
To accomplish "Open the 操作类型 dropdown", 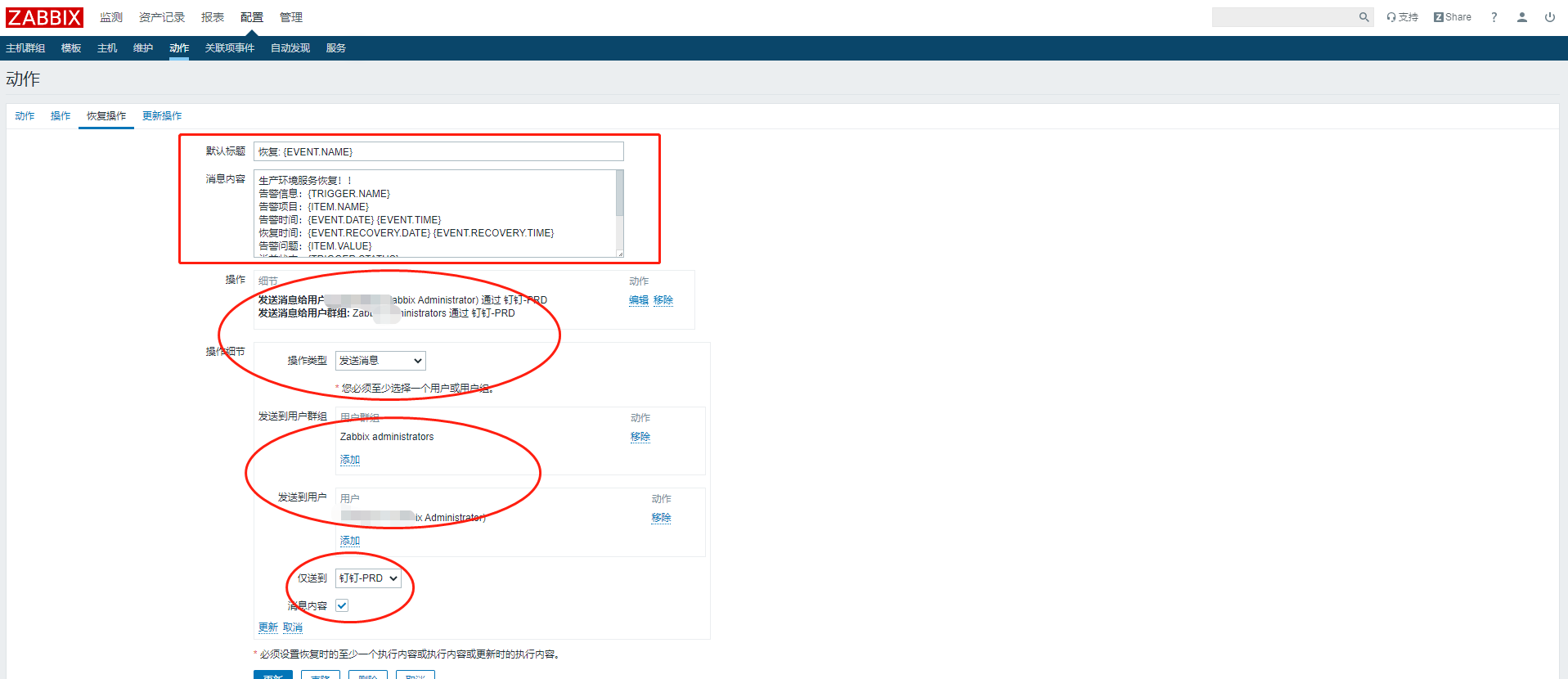I will [380, 361].
